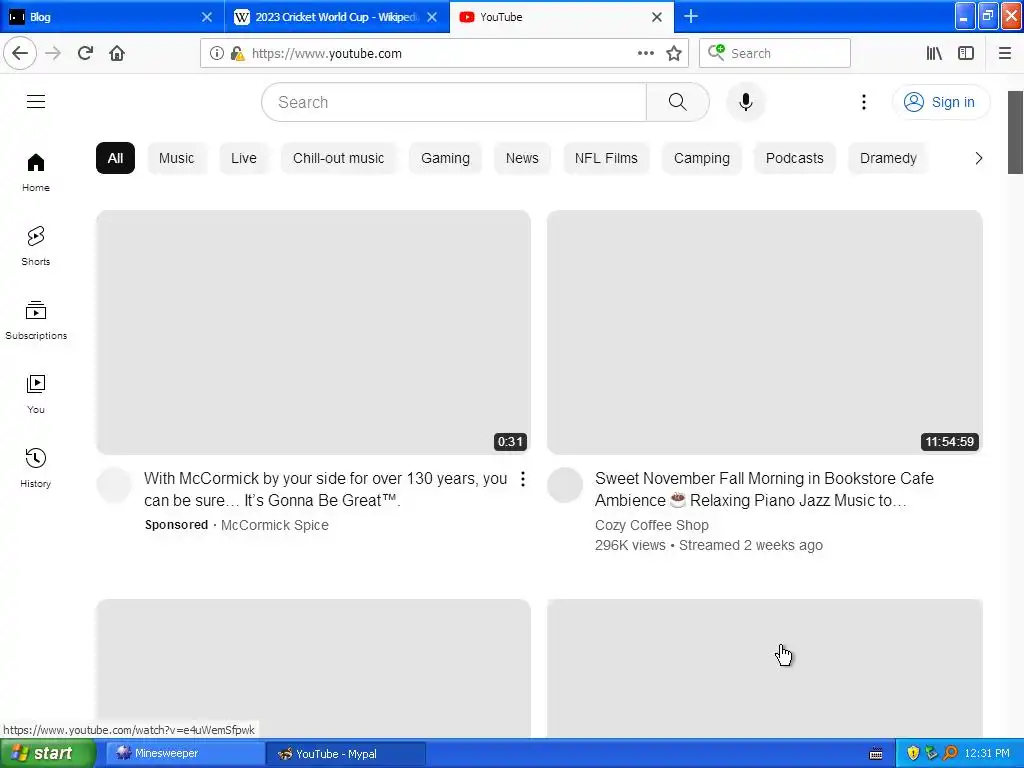Viewport: 1024px width, 768px height.
Task: Select the News filter chip
Action: 522,158
